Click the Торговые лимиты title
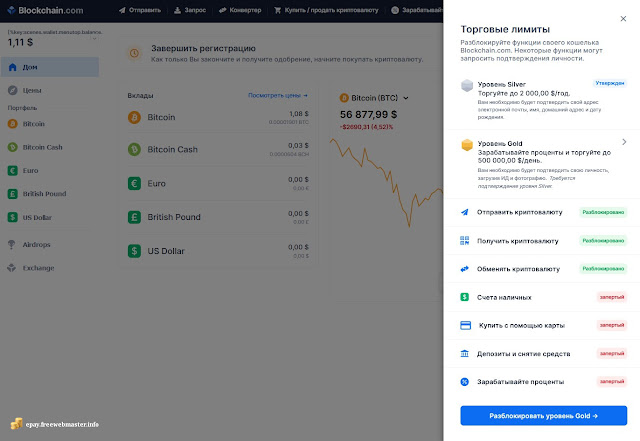Image resolution: width=640 pixels, height=441 pixels. 505,29
